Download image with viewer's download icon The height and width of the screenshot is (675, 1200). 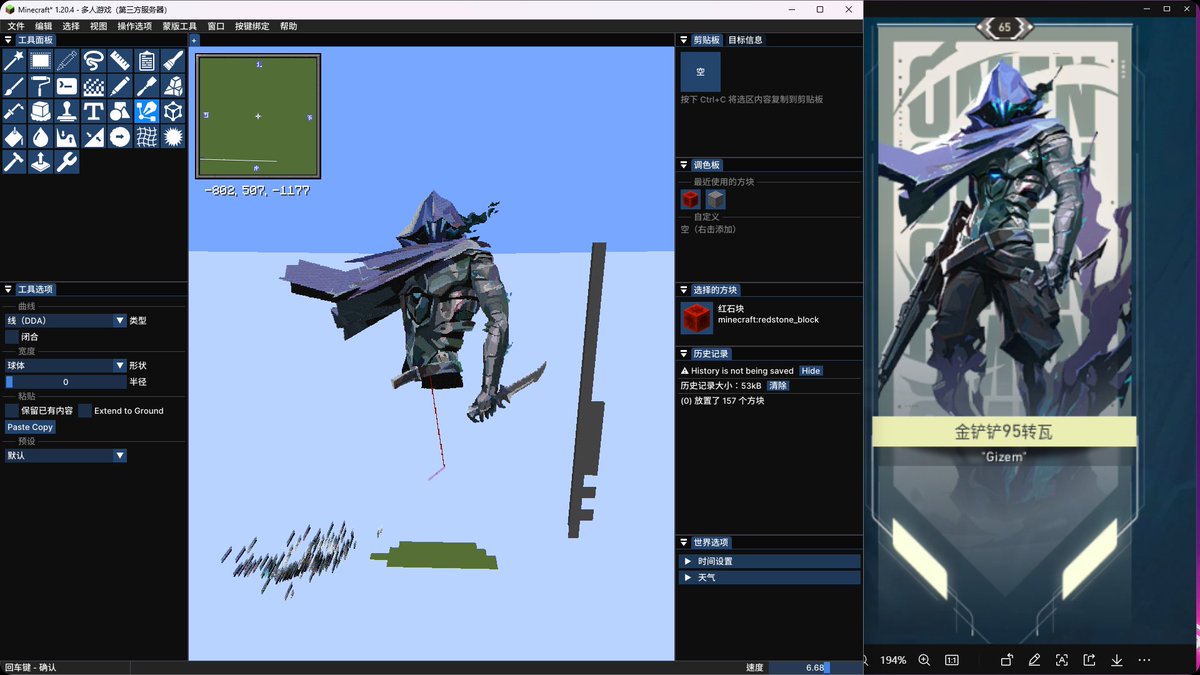[x=1117, y=660]
